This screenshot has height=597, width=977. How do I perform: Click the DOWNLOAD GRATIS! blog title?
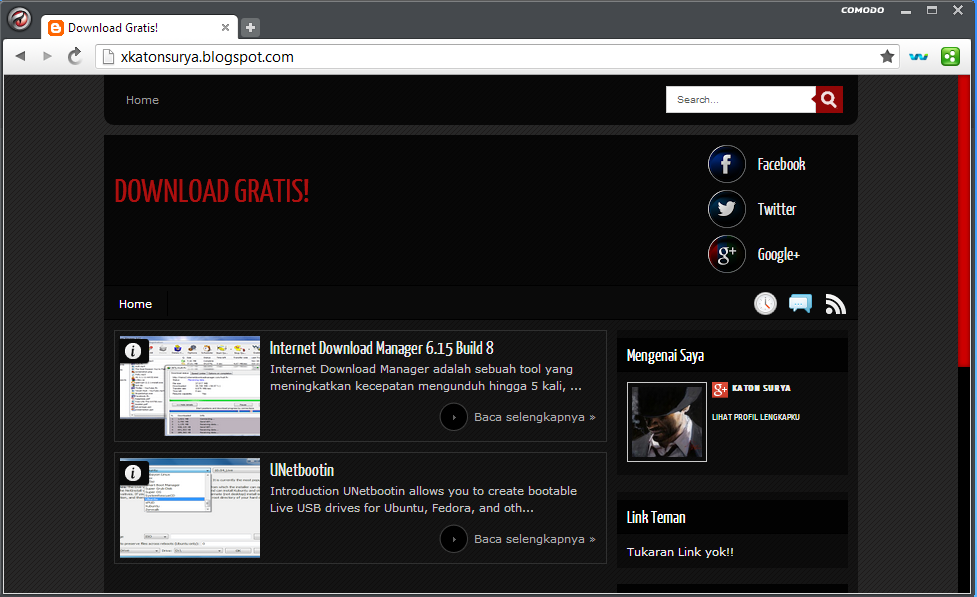coord(212,191)
